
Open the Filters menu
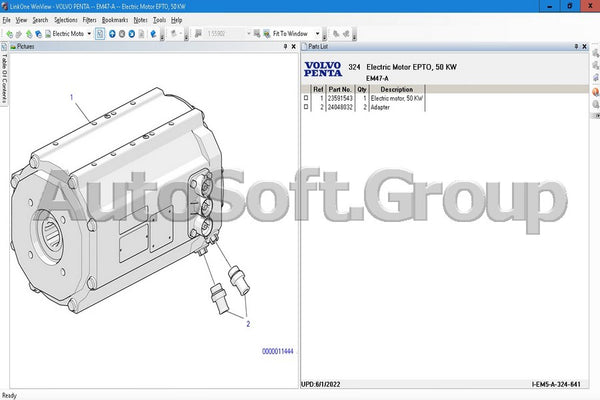[90, 20]
